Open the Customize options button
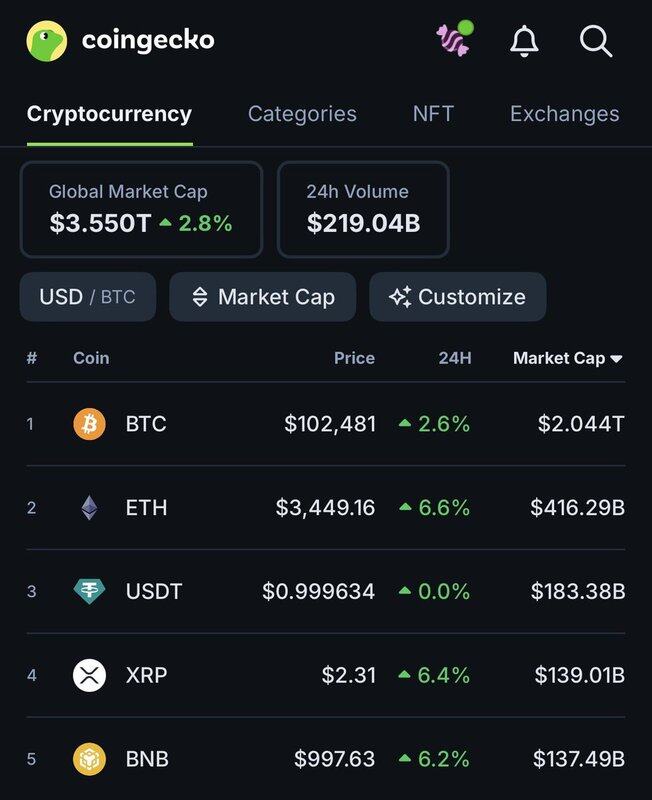Image resolution: width=652 pixels, height=800 pixels. pyautogui.click(x=458, y=297)
